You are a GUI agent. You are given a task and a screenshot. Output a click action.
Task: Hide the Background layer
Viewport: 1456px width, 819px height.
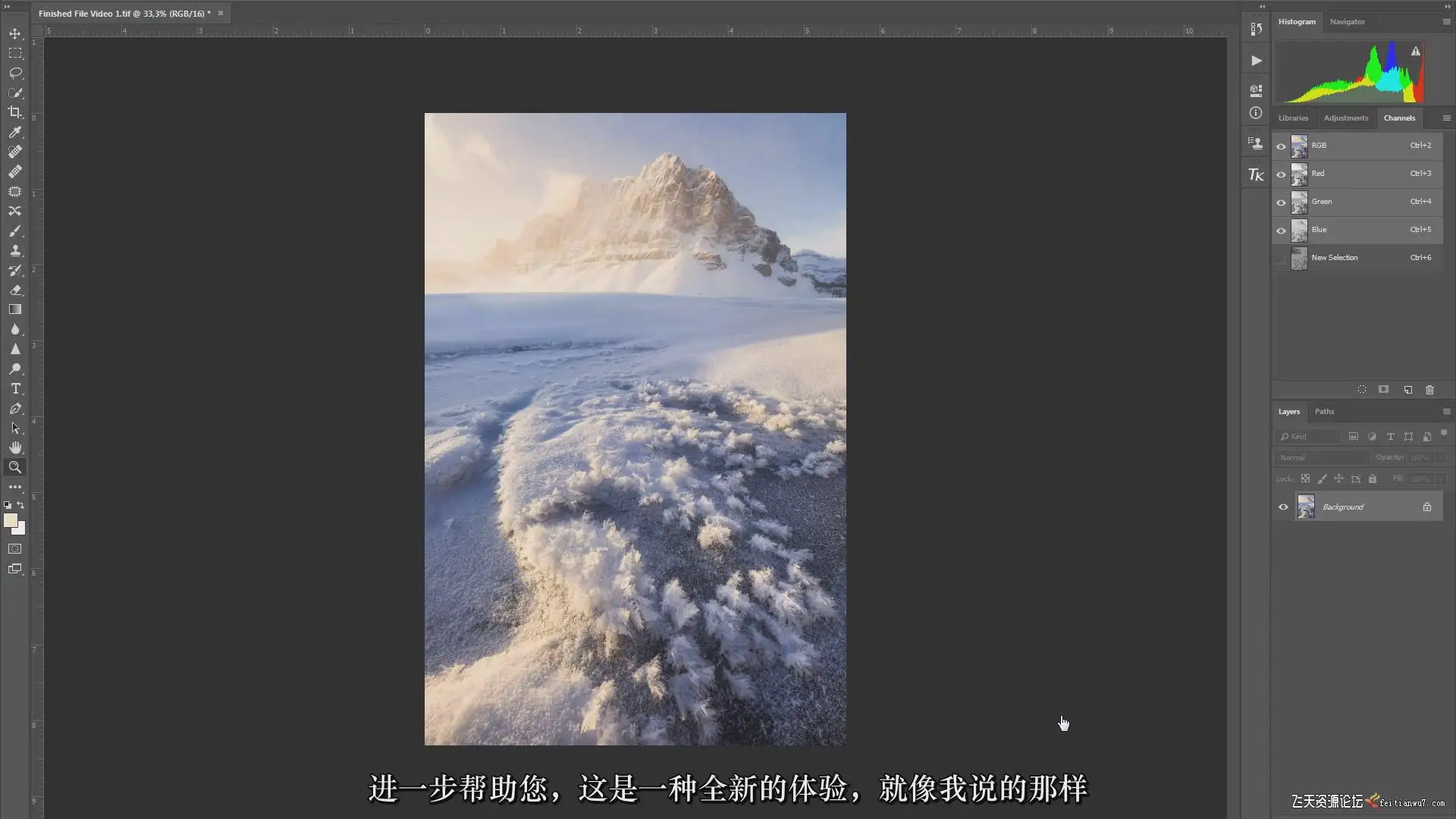[1283, 507]
